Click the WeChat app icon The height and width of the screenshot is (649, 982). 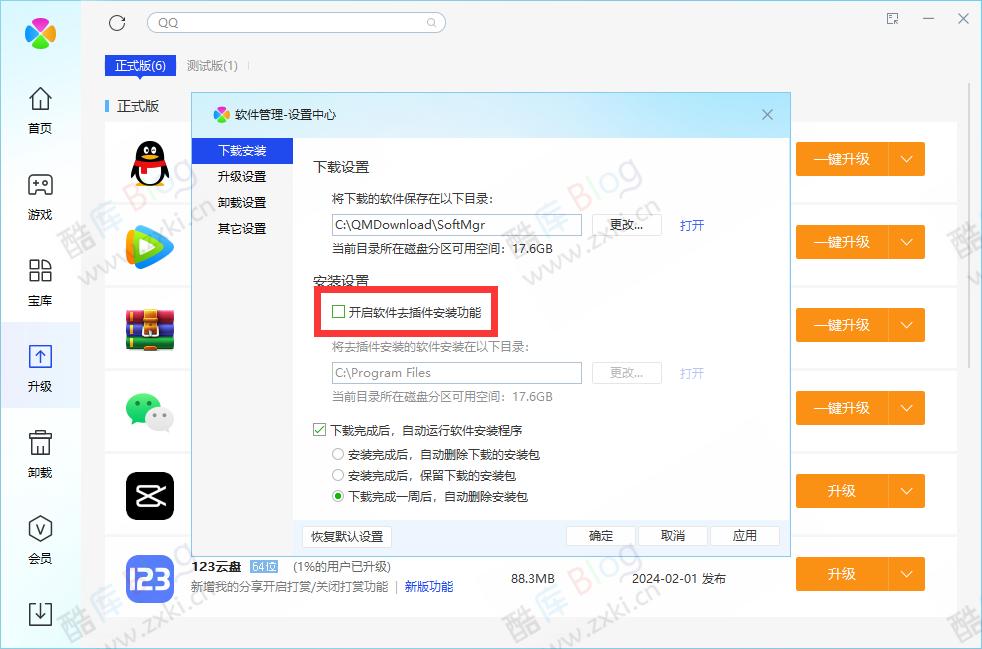pos(148,413)
